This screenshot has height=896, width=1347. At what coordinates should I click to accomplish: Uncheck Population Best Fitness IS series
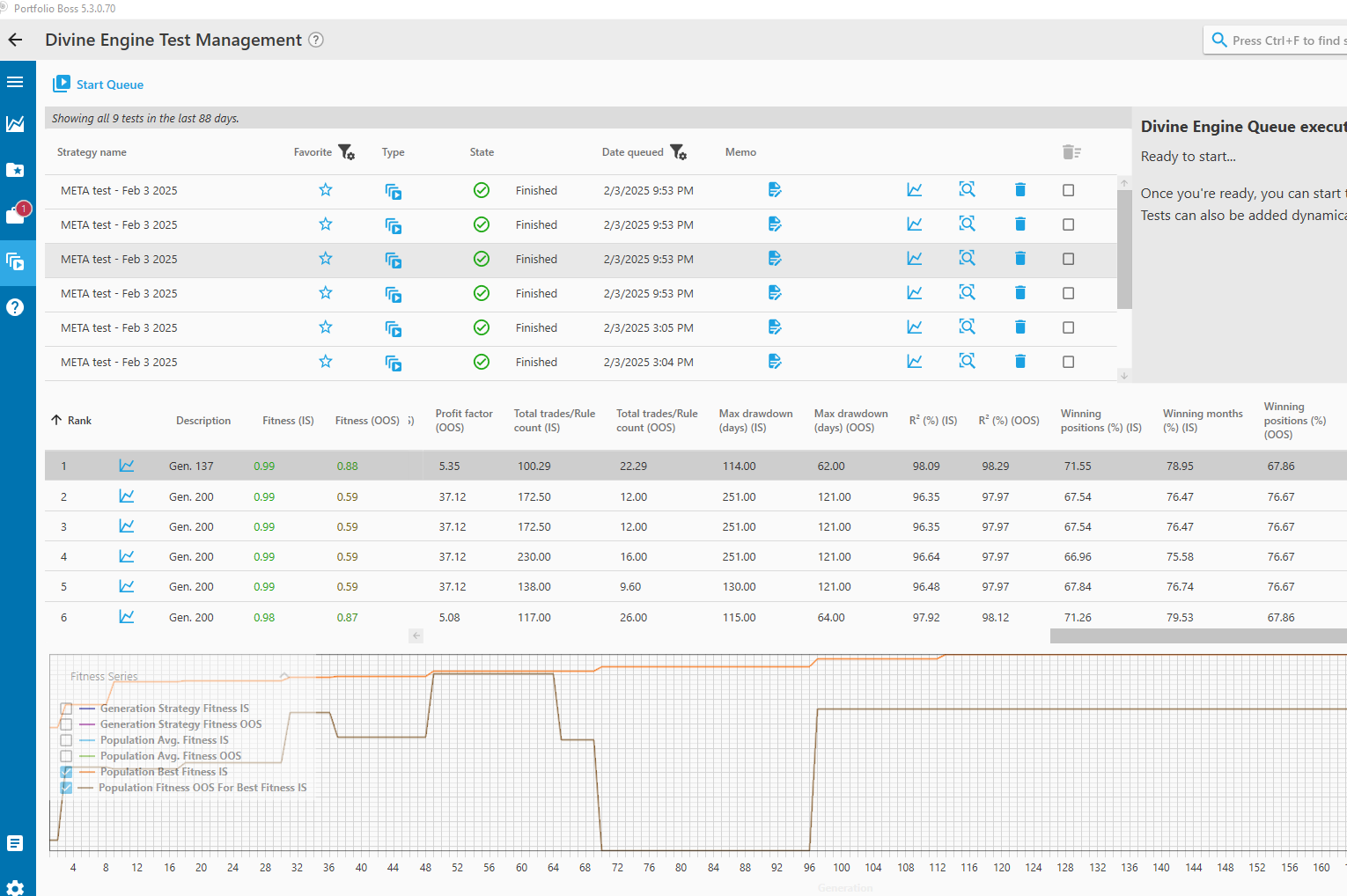coord(66,772)
